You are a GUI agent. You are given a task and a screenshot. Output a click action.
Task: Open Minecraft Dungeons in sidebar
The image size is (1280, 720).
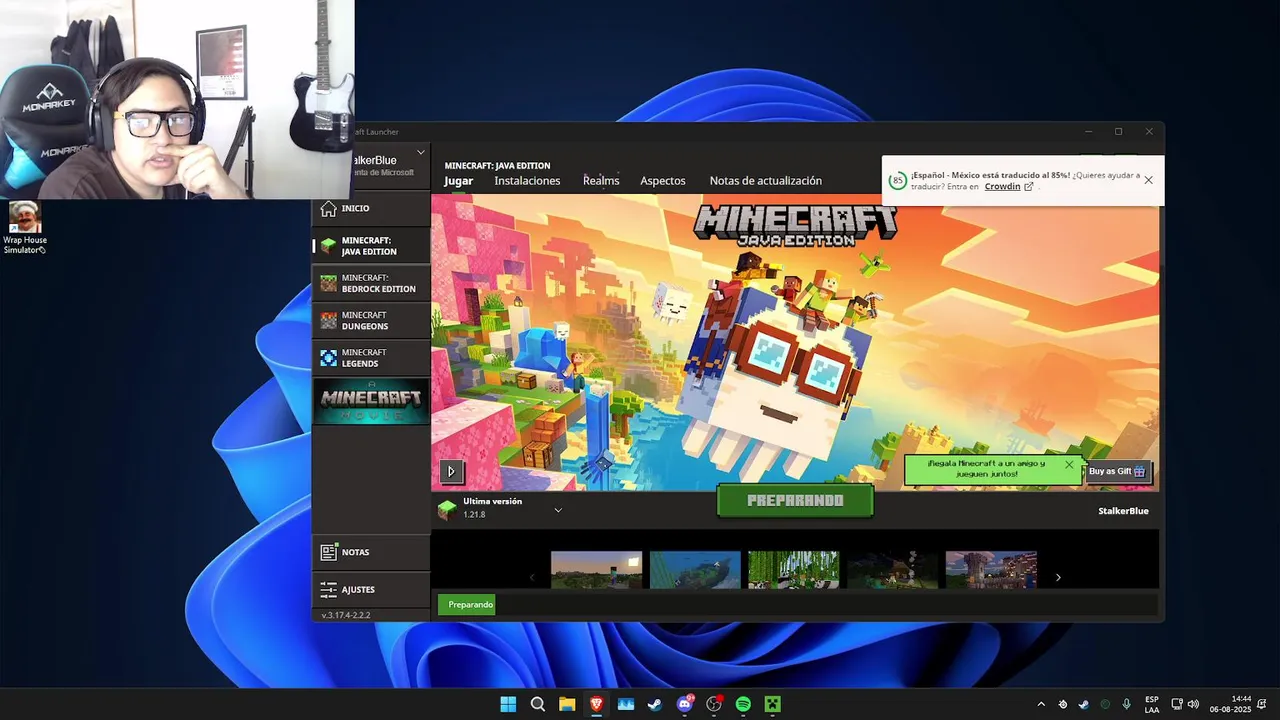(371, 320)
